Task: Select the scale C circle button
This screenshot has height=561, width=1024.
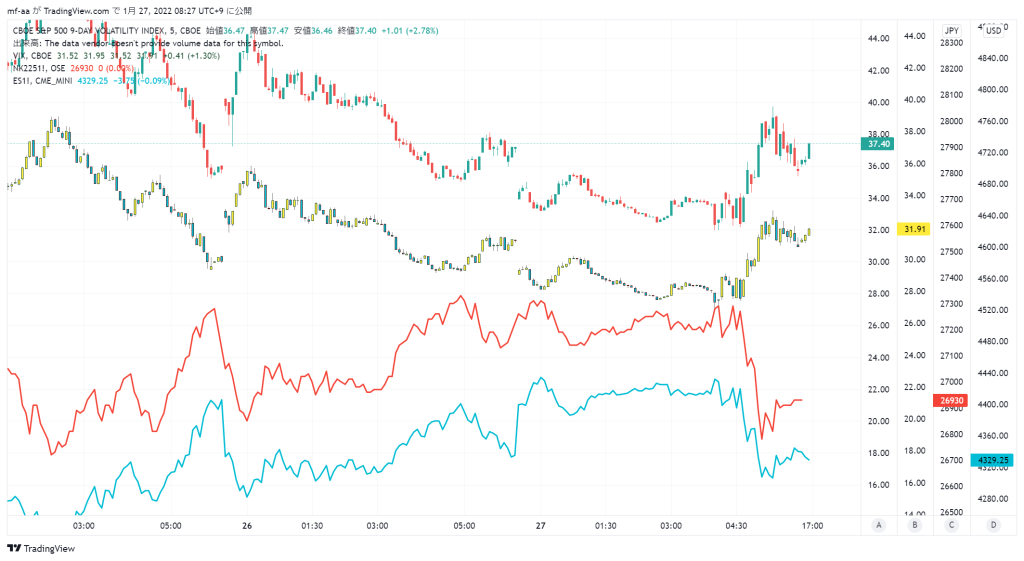Action: tap(952, 525)
